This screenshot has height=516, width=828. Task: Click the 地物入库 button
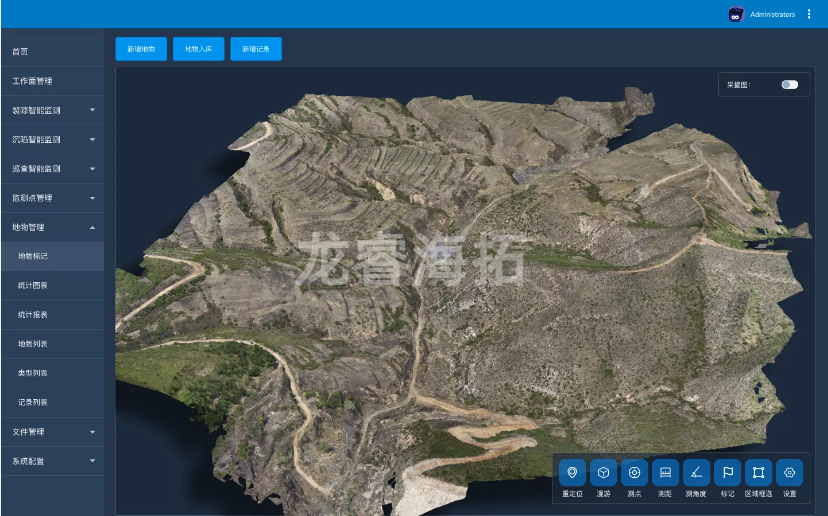click(x=199, y=49)
